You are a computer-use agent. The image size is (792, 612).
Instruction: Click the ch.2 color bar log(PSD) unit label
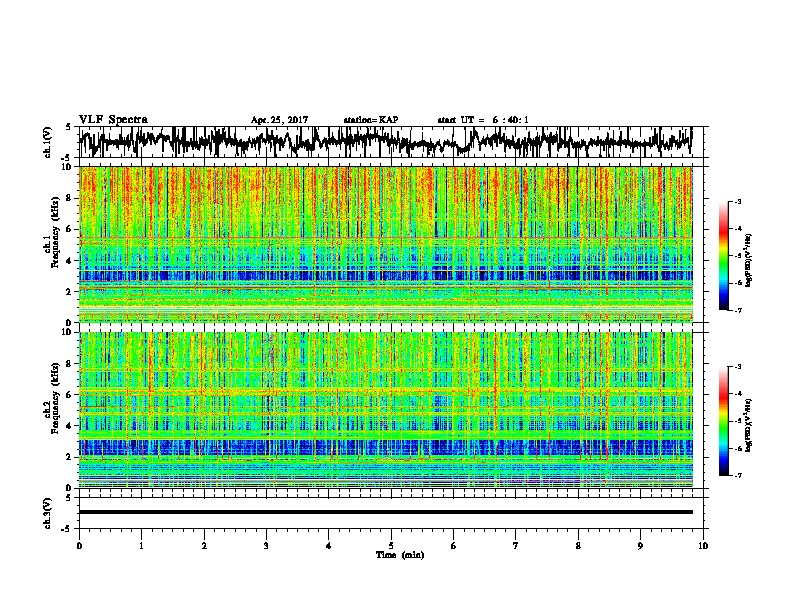pyautogui.click(x=749, y=424)
